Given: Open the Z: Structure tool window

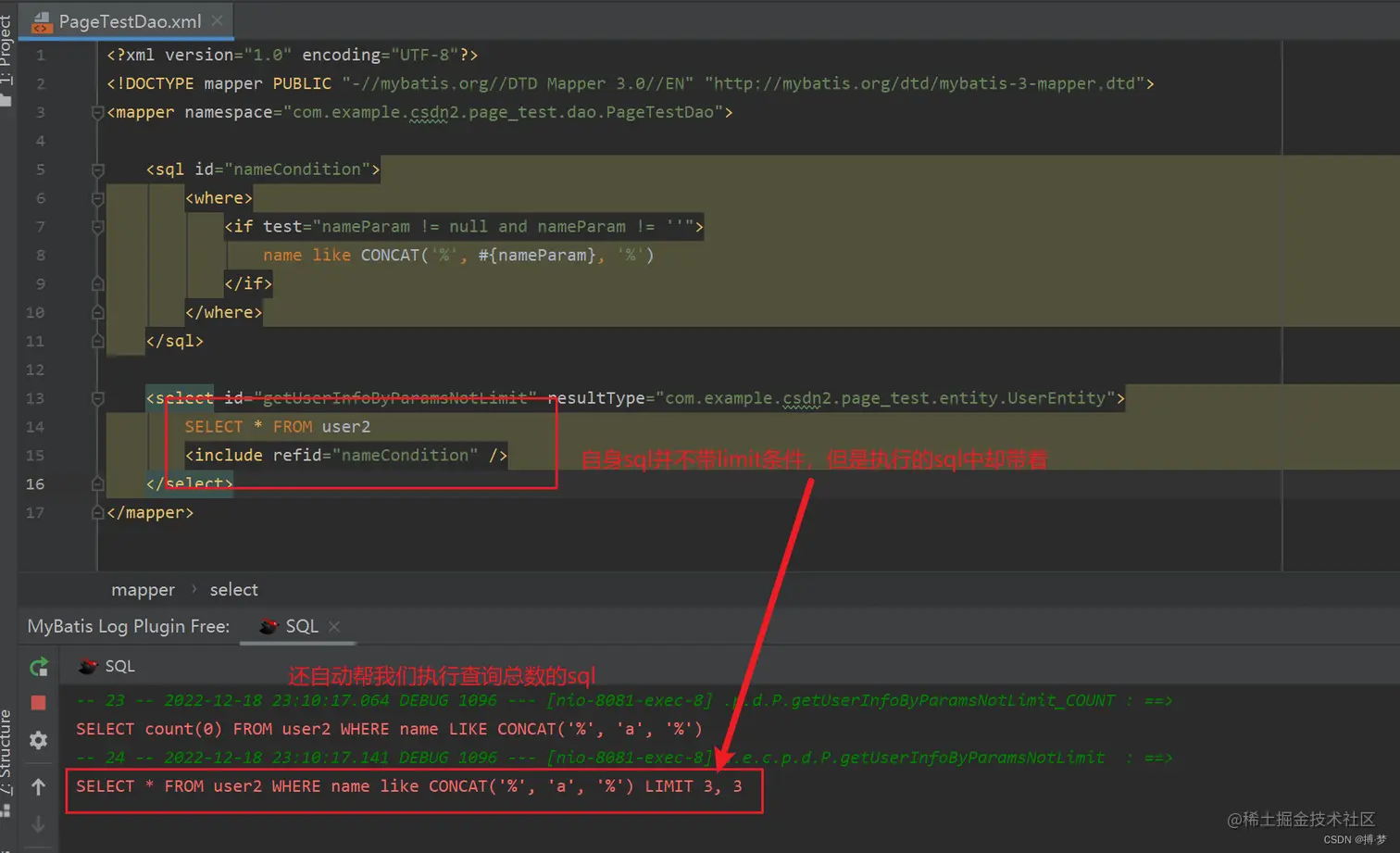Looking at the screenshot, I should point(6,751).
